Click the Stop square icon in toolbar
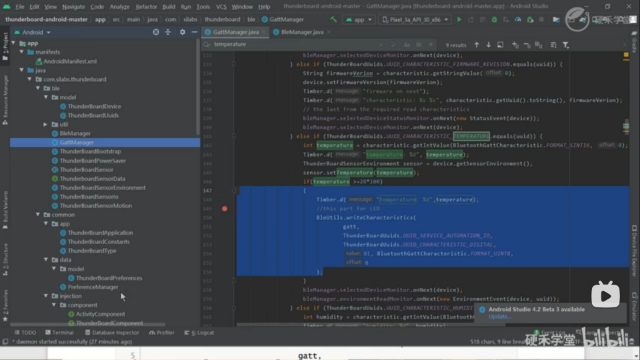 [542, 19]
